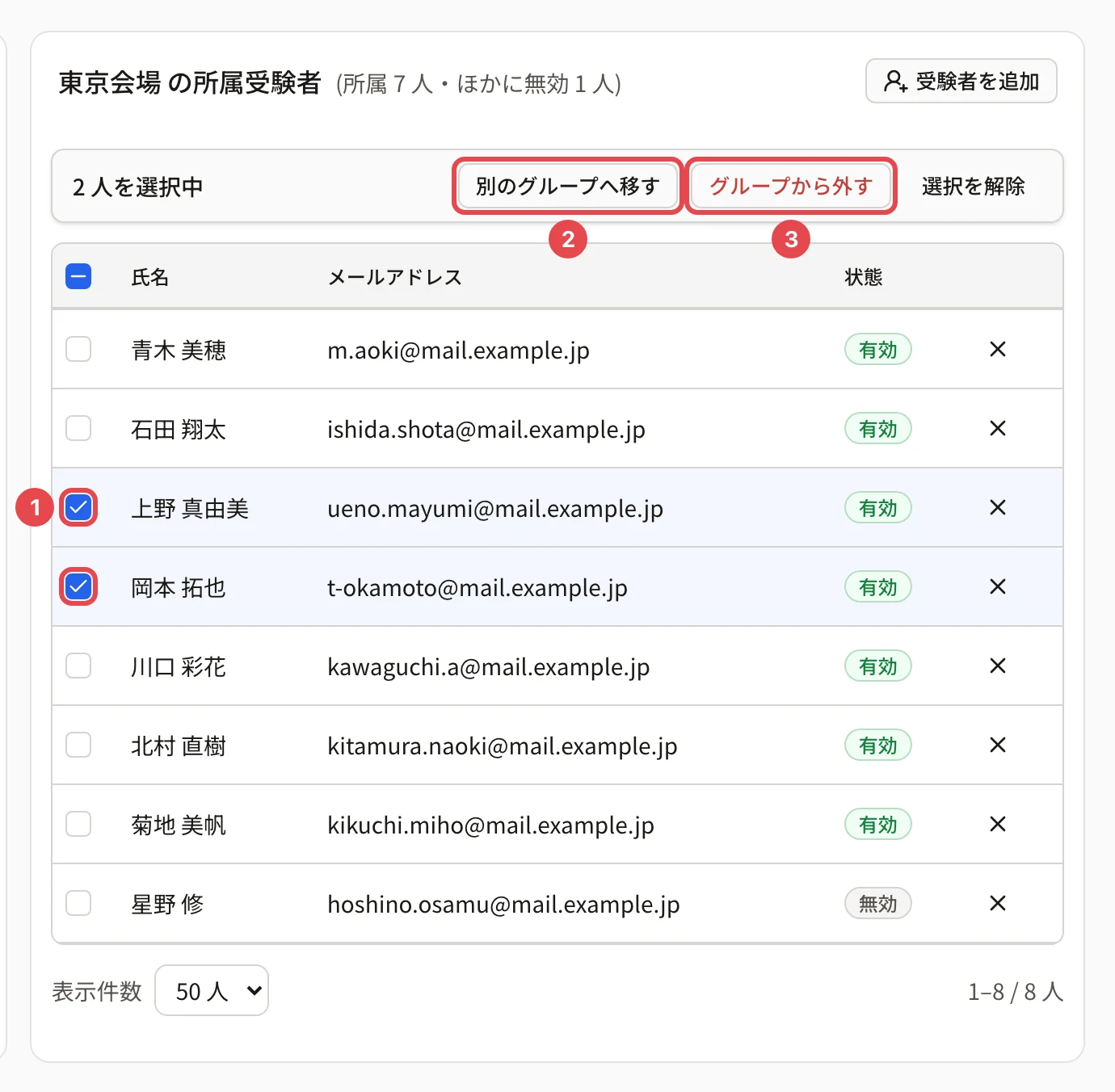Open the 表示件数 50 人 dropdown
This screenshot has height=1092, width=1115.
coord(212,990)
